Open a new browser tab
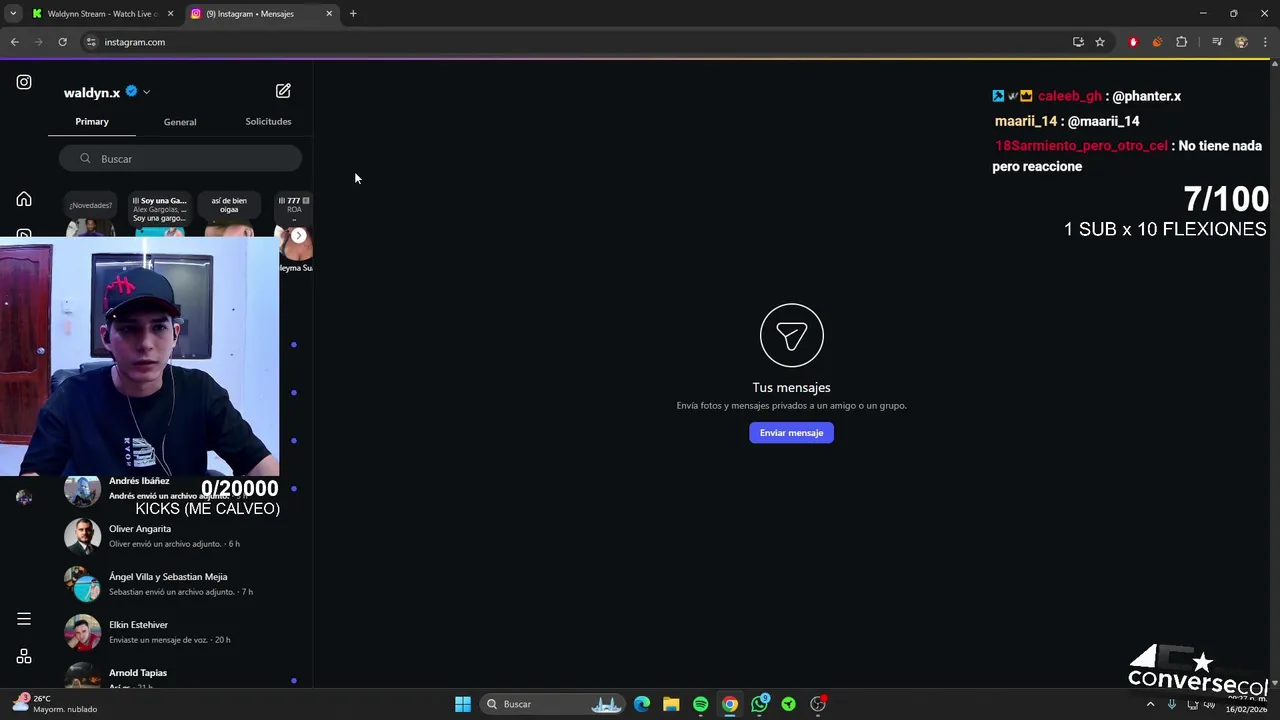Image resolution: width=1280 pixels, height=720 pixels. (353, 14)
